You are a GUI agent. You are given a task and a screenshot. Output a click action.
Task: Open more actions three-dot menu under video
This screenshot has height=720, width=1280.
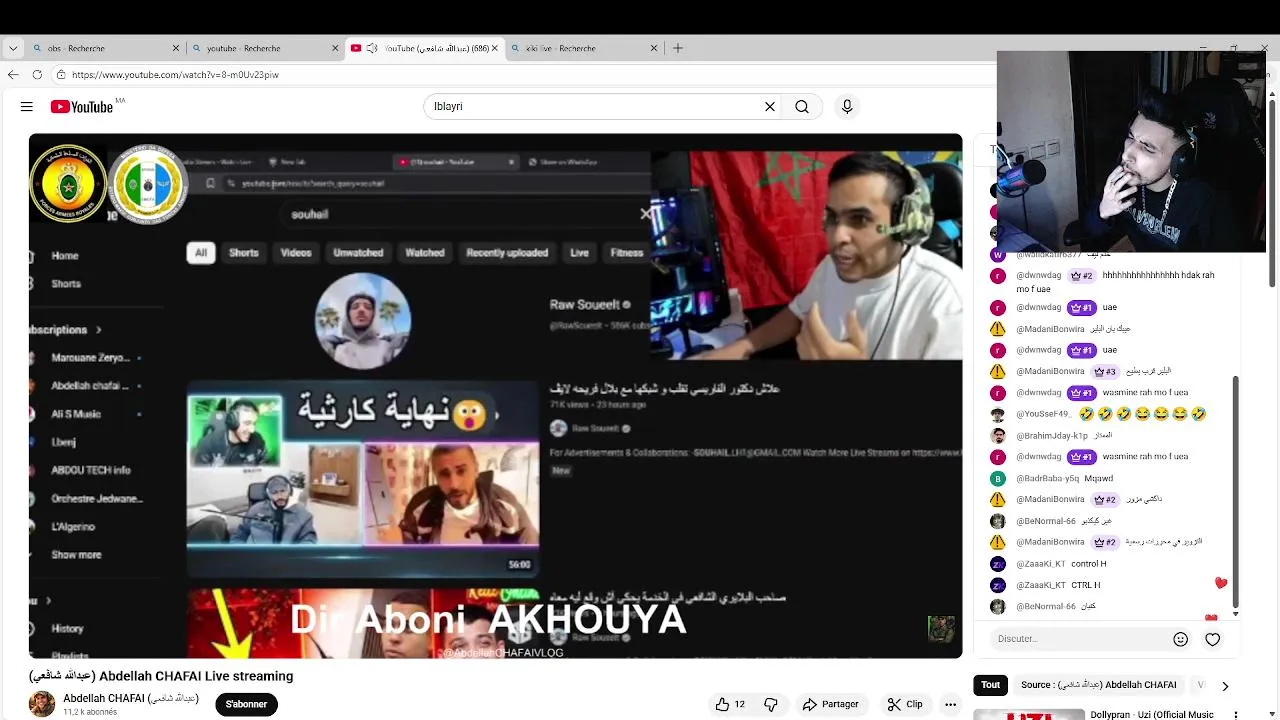[950, 704]
